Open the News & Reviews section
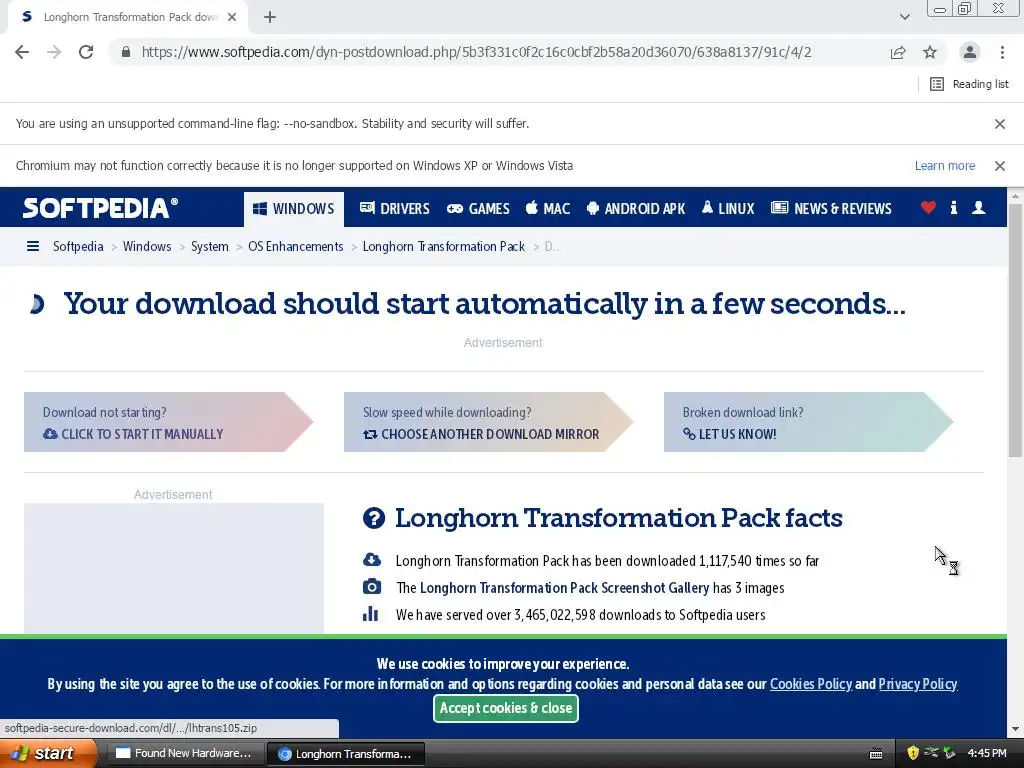 (x=831, y=209)
